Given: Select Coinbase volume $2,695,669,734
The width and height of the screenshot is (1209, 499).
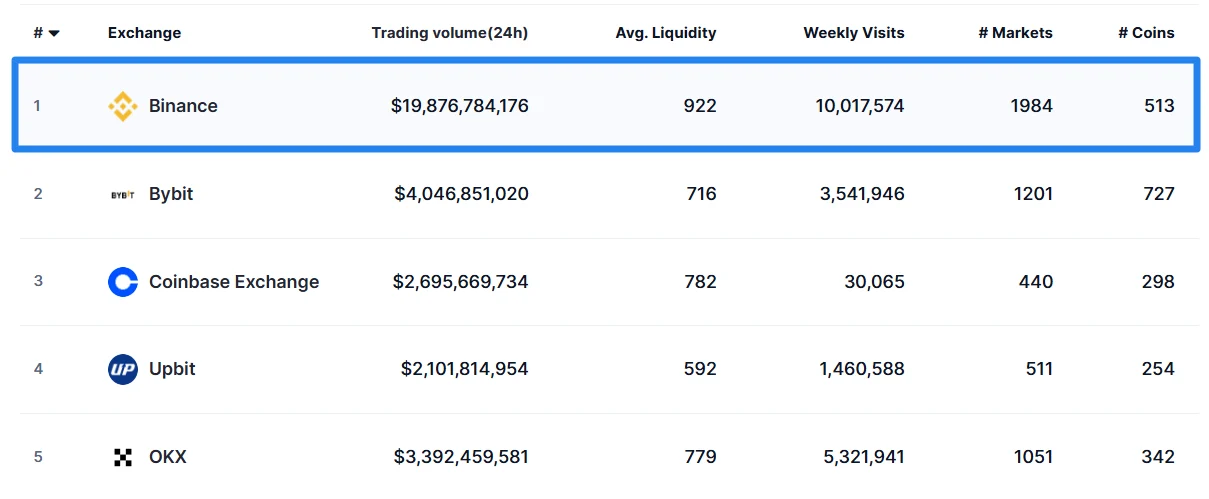Looking at the screenshot, I should 461,282.
